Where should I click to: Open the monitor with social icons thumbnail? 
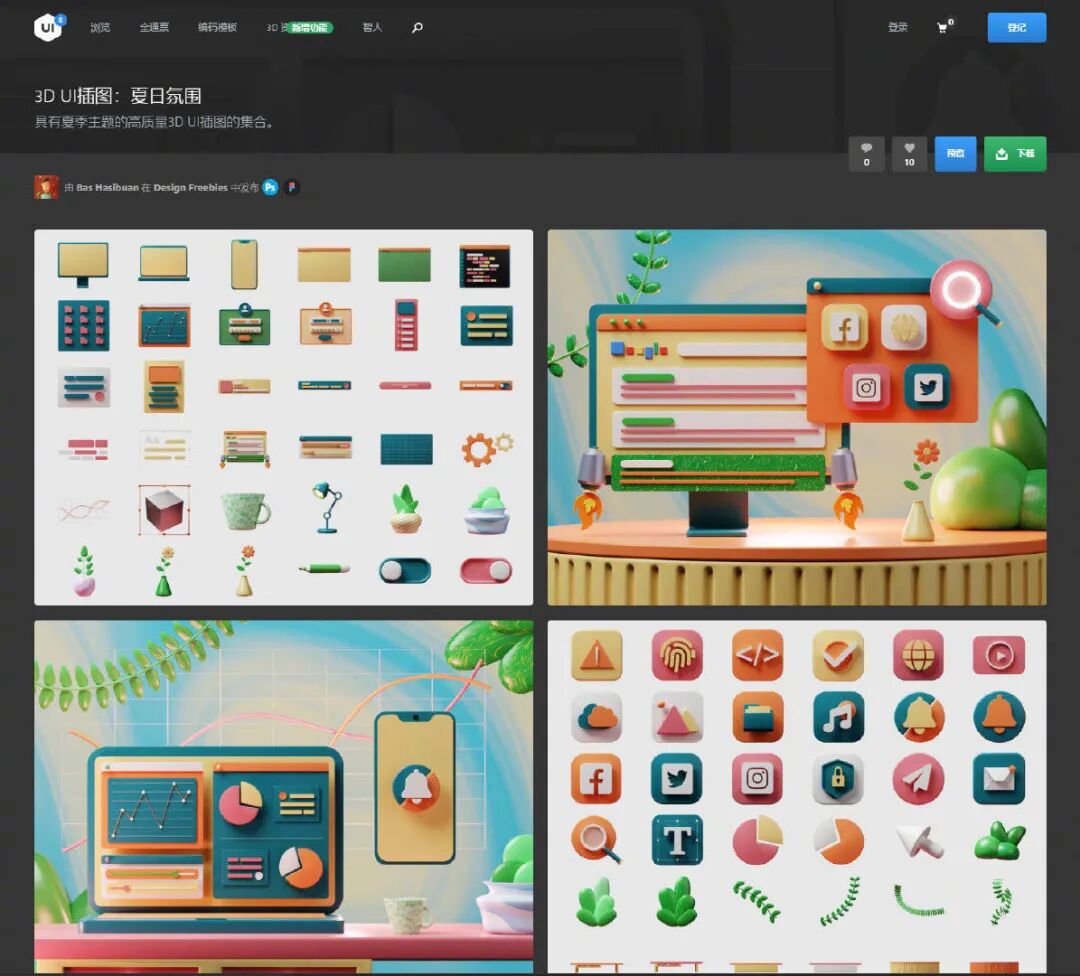pos(797,417)
